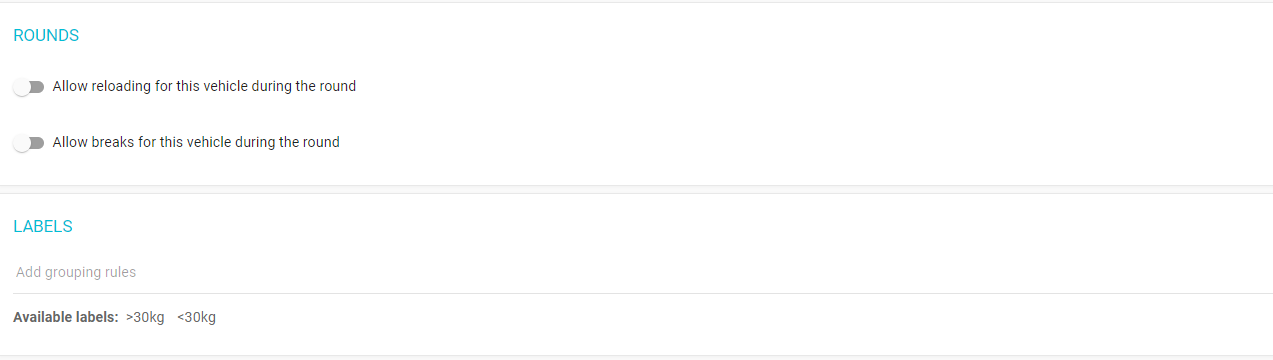Click the gray track of breaks switch

click(x=38, y=143)
